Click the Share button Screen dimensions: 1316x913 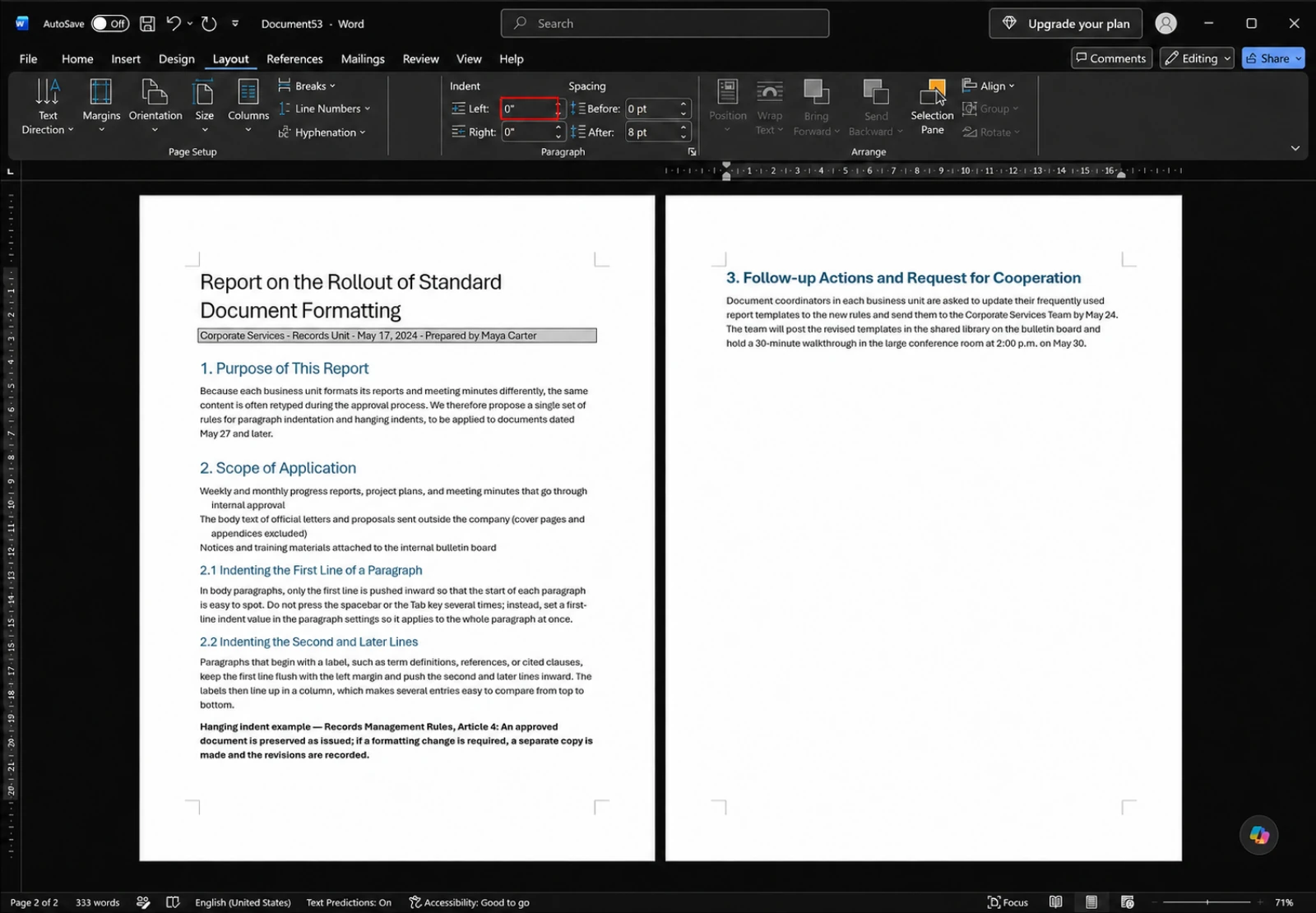click(1273, 58)
